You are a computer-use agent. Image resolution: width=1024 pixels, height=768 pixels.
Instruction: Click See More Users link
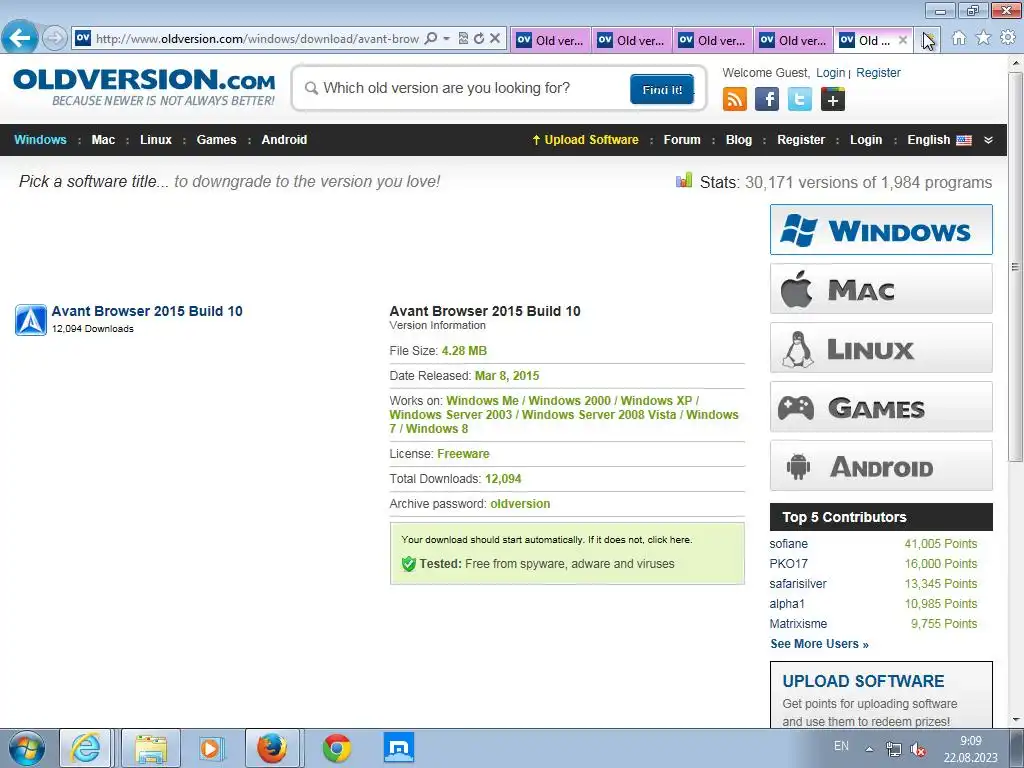819,644
